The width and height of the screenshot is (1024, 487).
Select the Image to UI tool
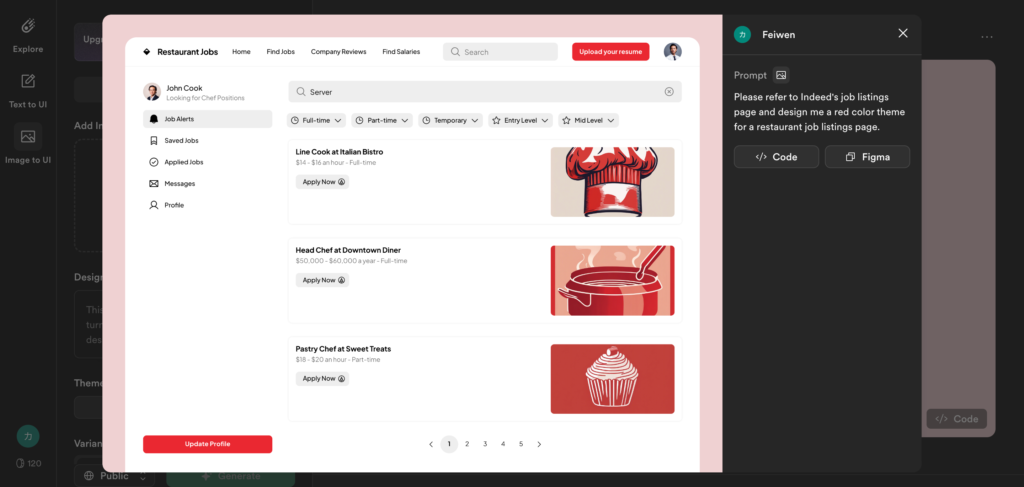[x=27, y=144]
